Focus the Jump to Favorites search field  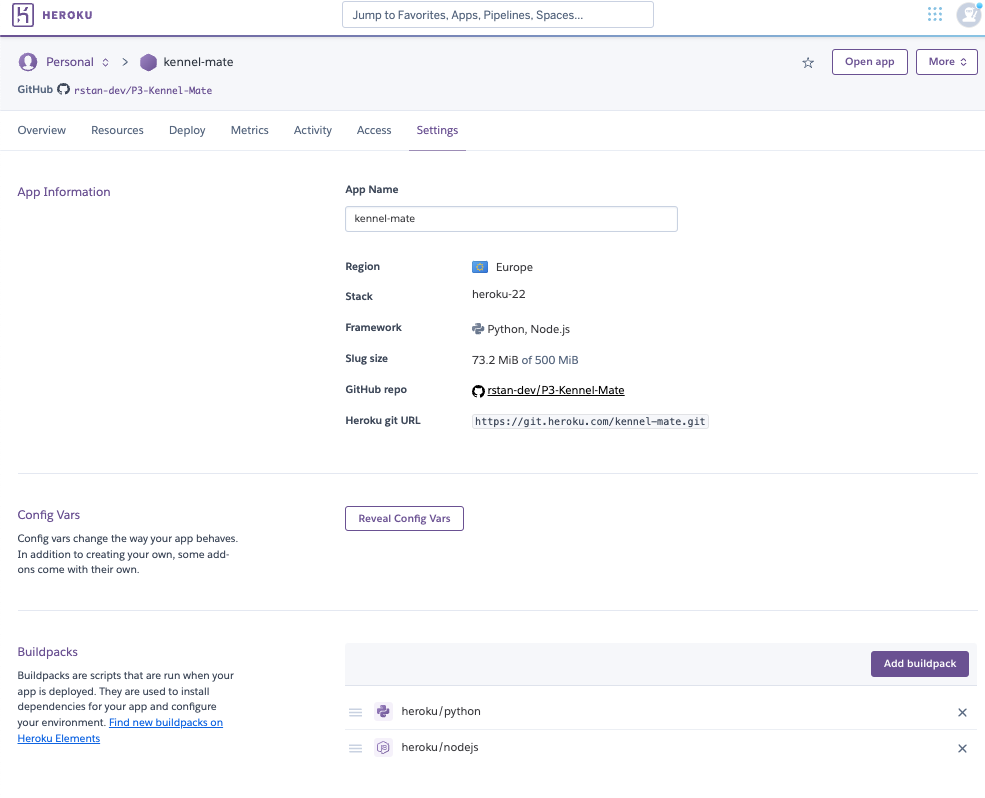pos(498,14)
